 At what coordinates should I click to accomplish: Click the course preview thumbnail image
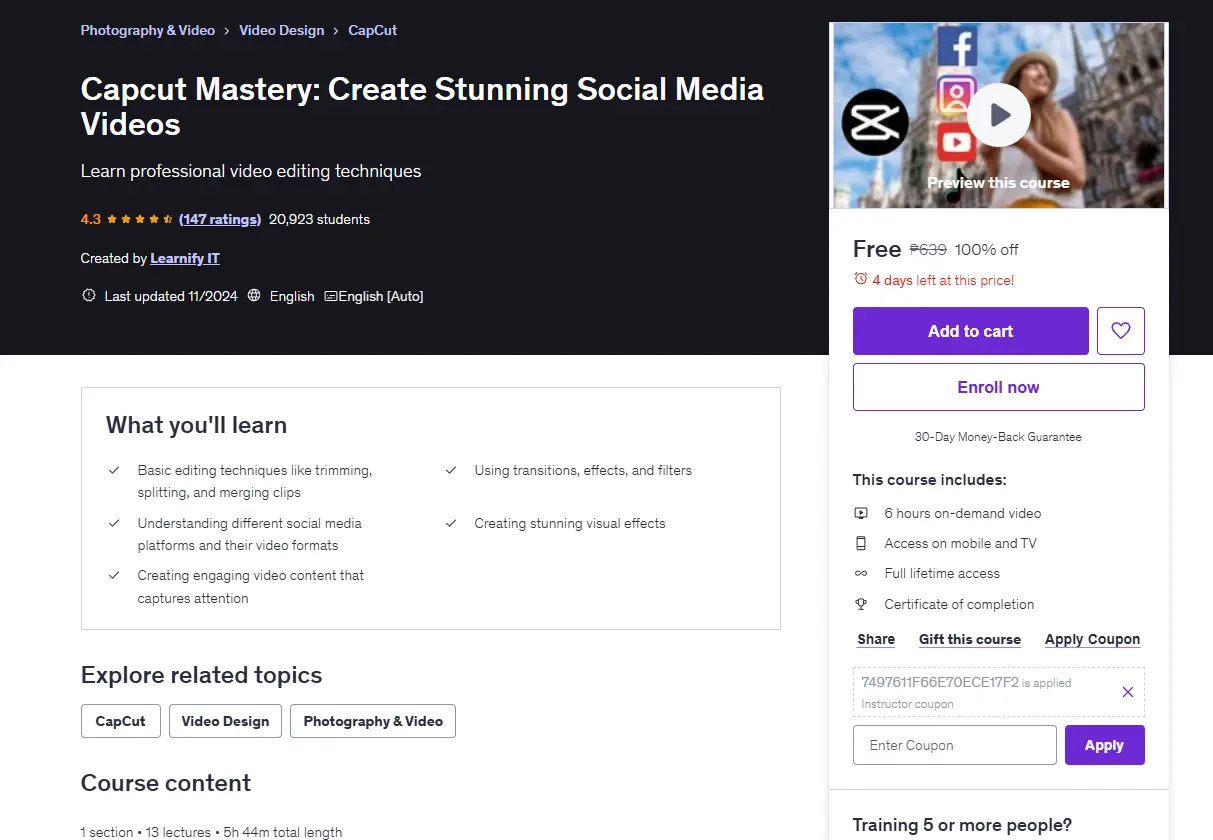[x=998, y=115]
